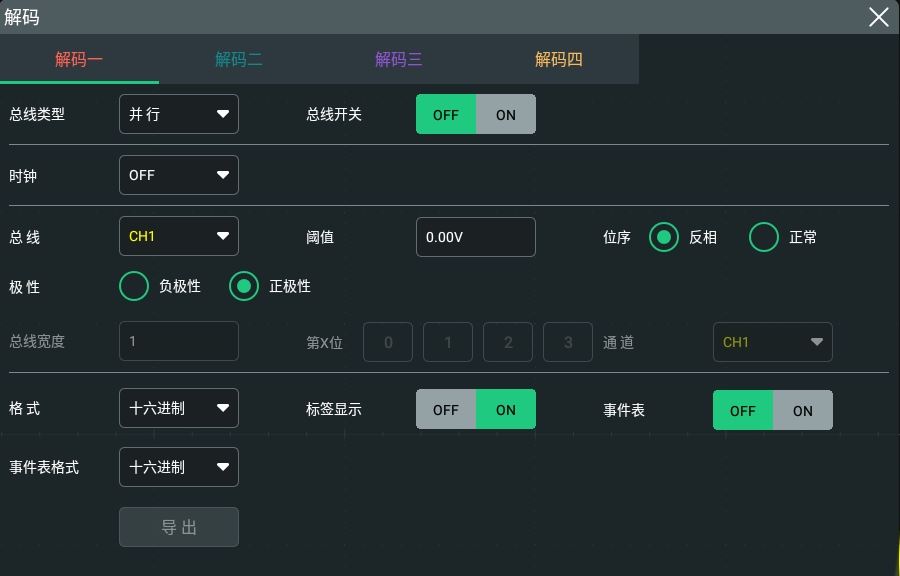The height and width of the screenshot is (576, 900).
Task: Switch to the 解码二 tab
Action: pos(239,59)
